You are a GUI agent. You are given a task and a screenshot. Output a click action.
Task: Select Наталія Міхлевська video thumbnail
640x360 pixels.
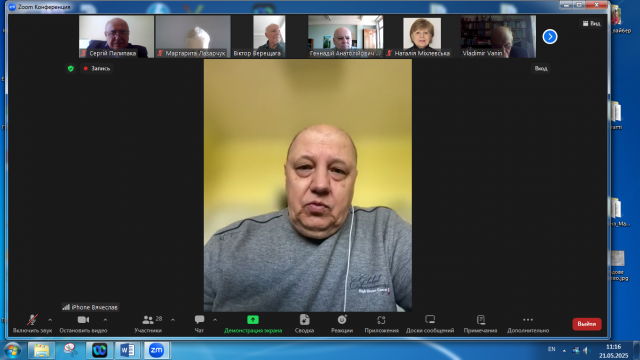coord(422,36)
